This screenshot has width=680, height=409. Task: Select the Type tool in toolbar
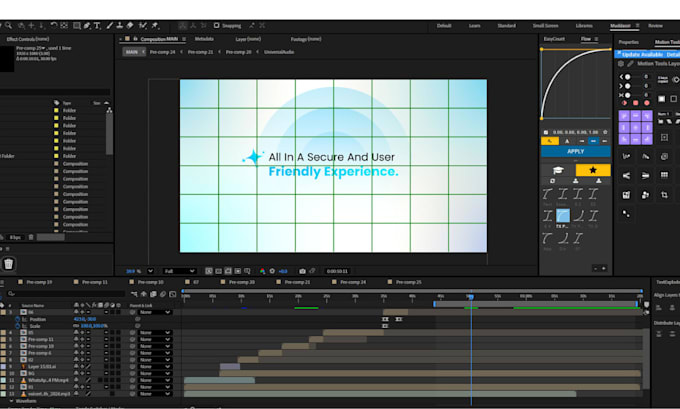tap(97, 26)
